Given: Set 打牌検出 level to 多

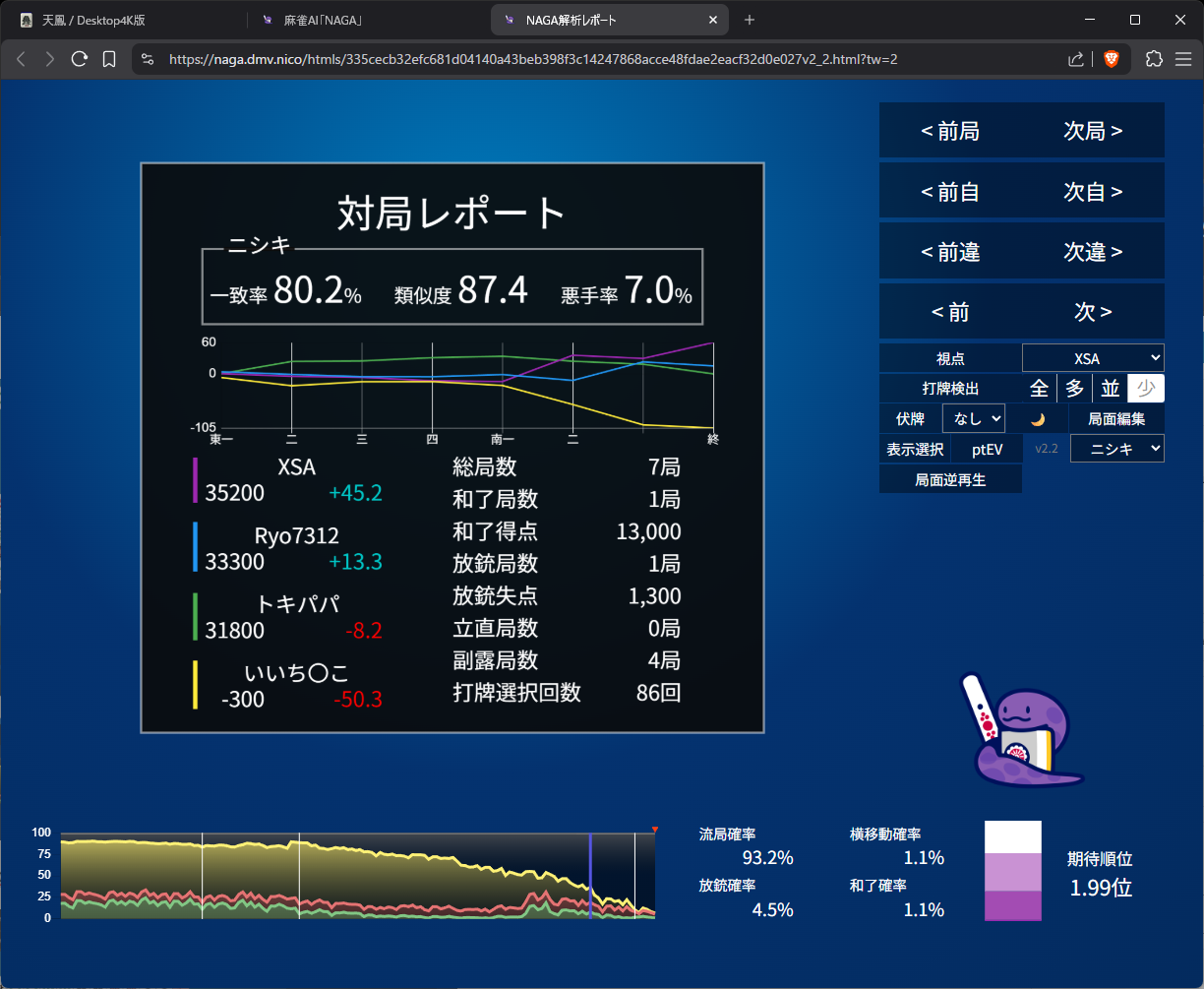Looking at the screenshot, I should coord(1074,389).
